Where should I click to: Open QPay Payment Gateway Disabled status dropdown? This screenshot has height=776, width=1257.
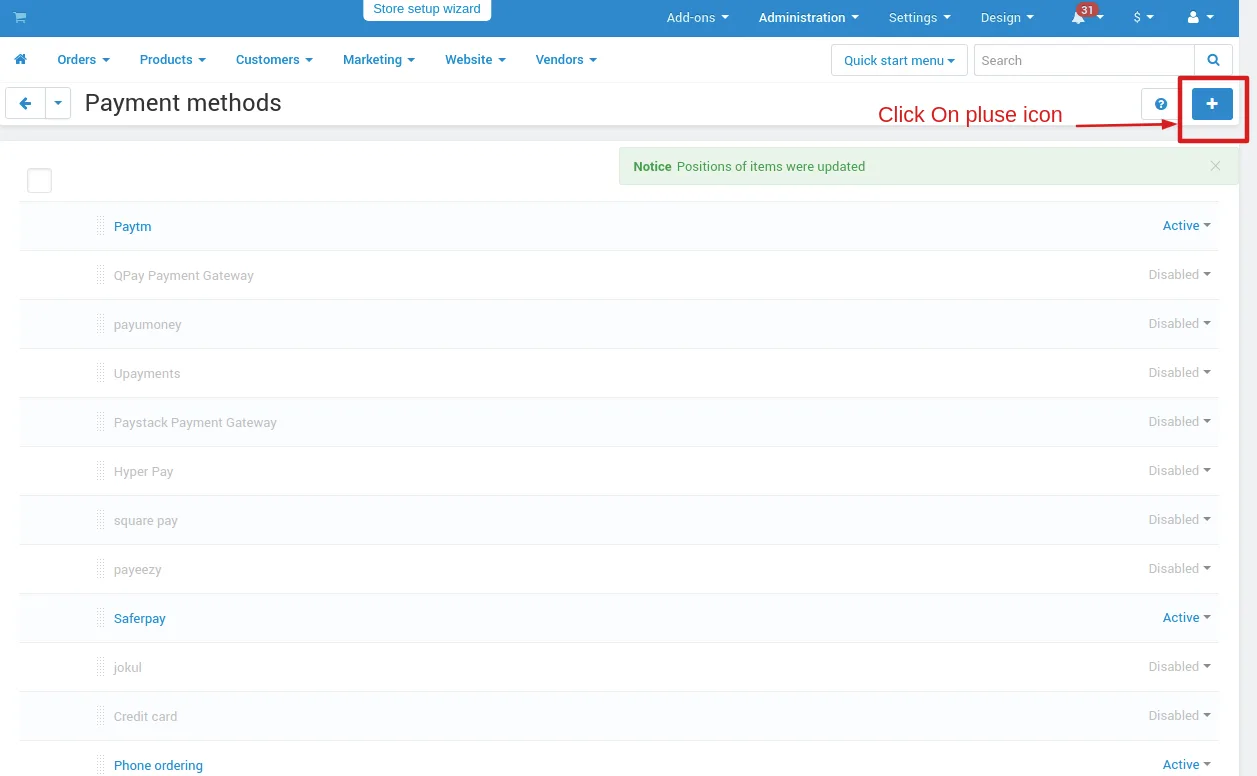click(1179, 275)
